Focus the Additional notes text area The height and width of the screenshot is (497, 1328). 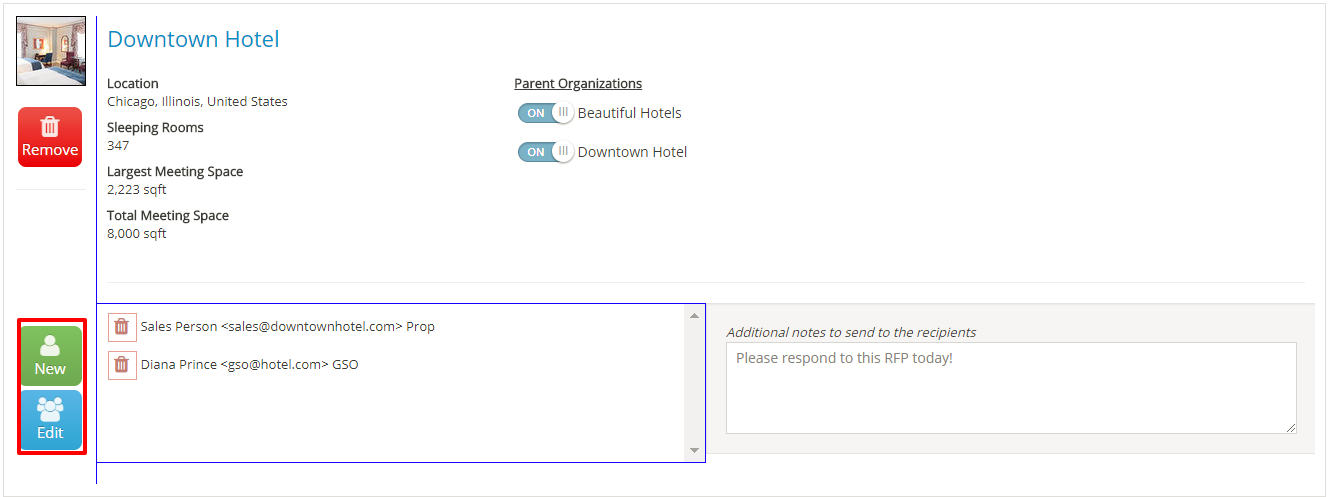point(1010,388)
